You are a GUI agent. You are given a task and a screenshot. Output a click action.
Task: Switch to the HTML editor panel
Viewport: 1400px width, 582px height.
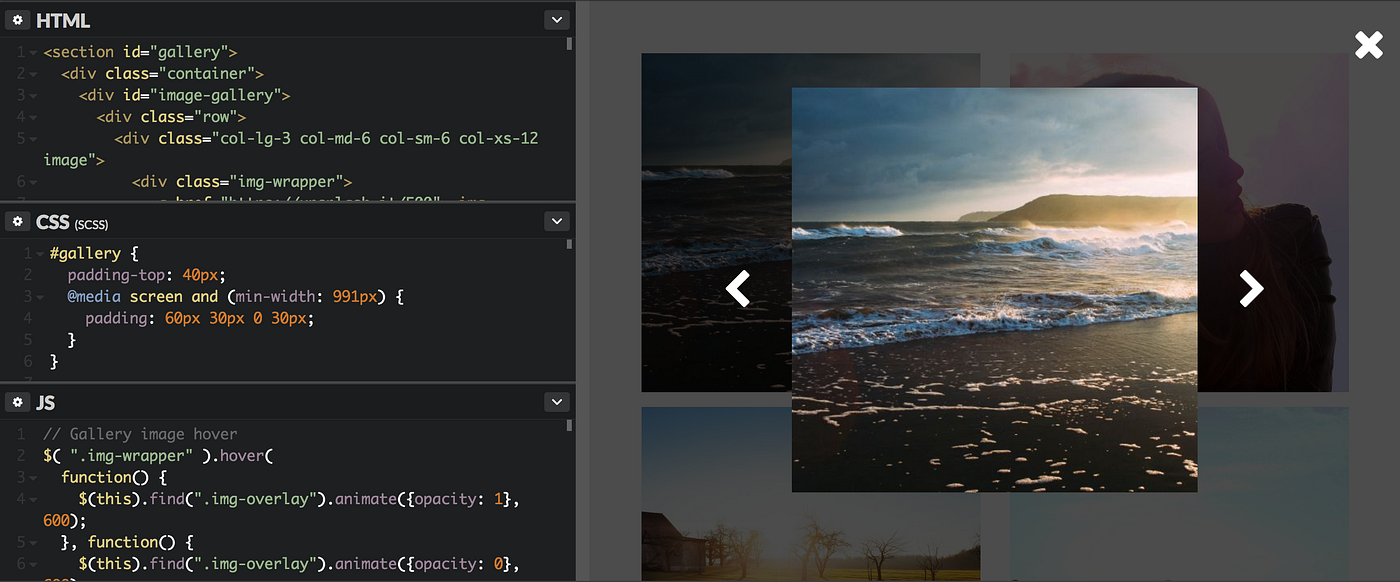pos(64,19)
